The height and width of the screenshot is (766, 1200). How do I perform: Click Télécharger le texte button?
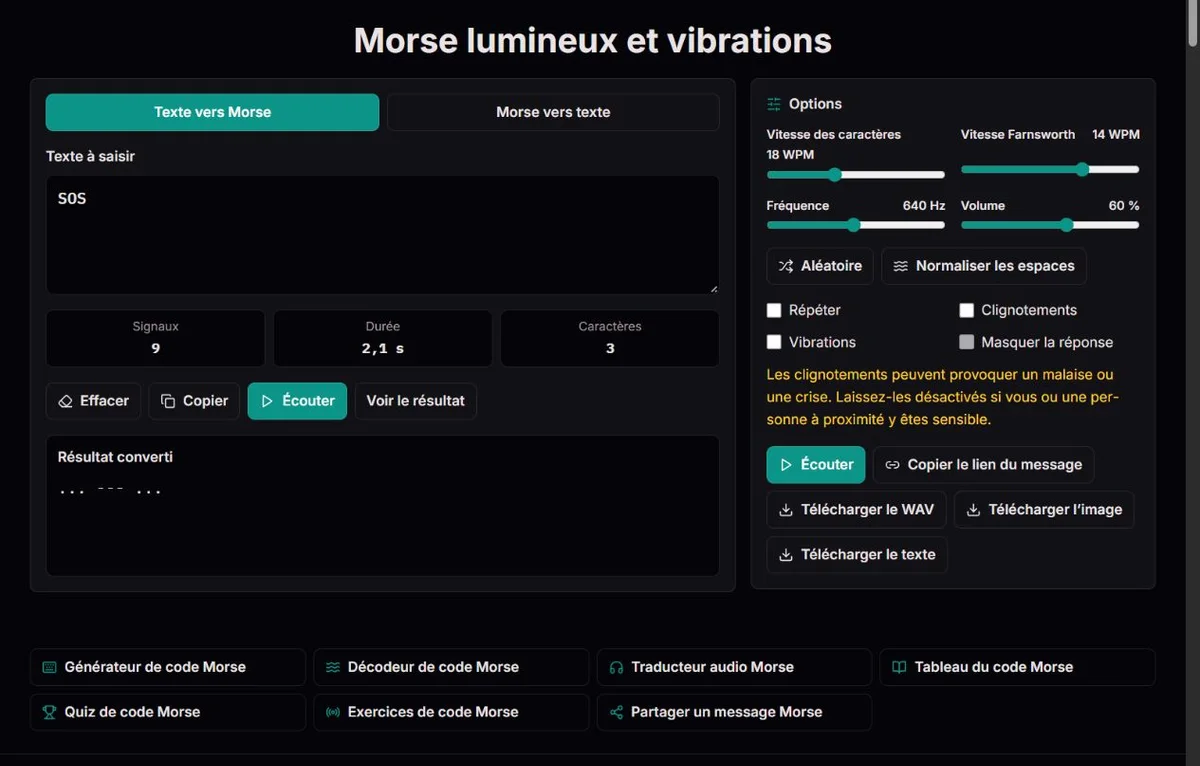pos(857,555)
